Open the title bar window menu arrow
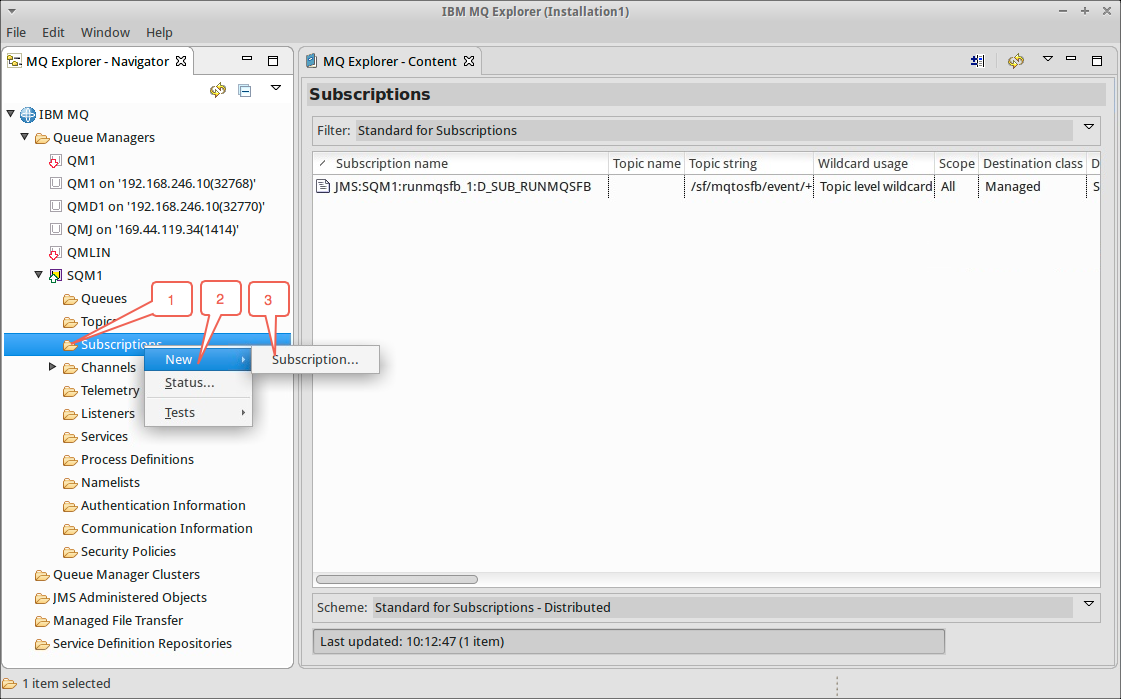Screen dimensions: 1121x699 tap(11, 11)
